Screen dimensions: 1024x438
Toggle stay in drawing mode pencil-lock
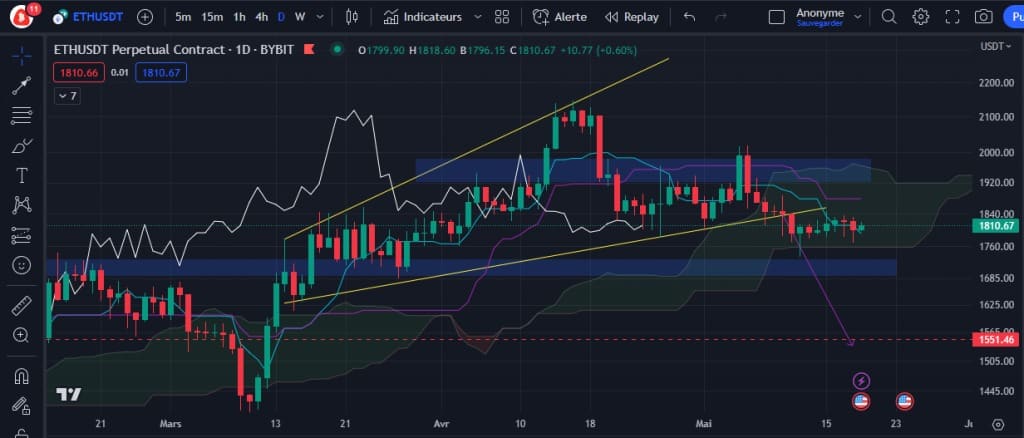coord(22,407)
